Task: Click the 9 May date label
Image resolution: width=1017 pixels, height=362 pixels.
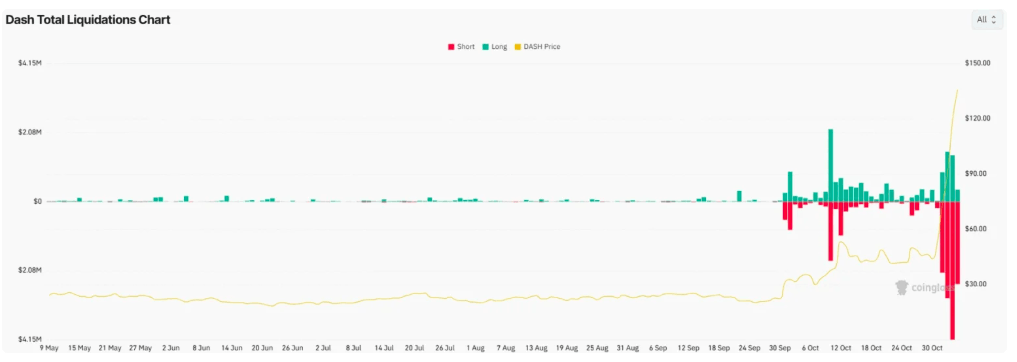Action: click(x=49, y=348)
